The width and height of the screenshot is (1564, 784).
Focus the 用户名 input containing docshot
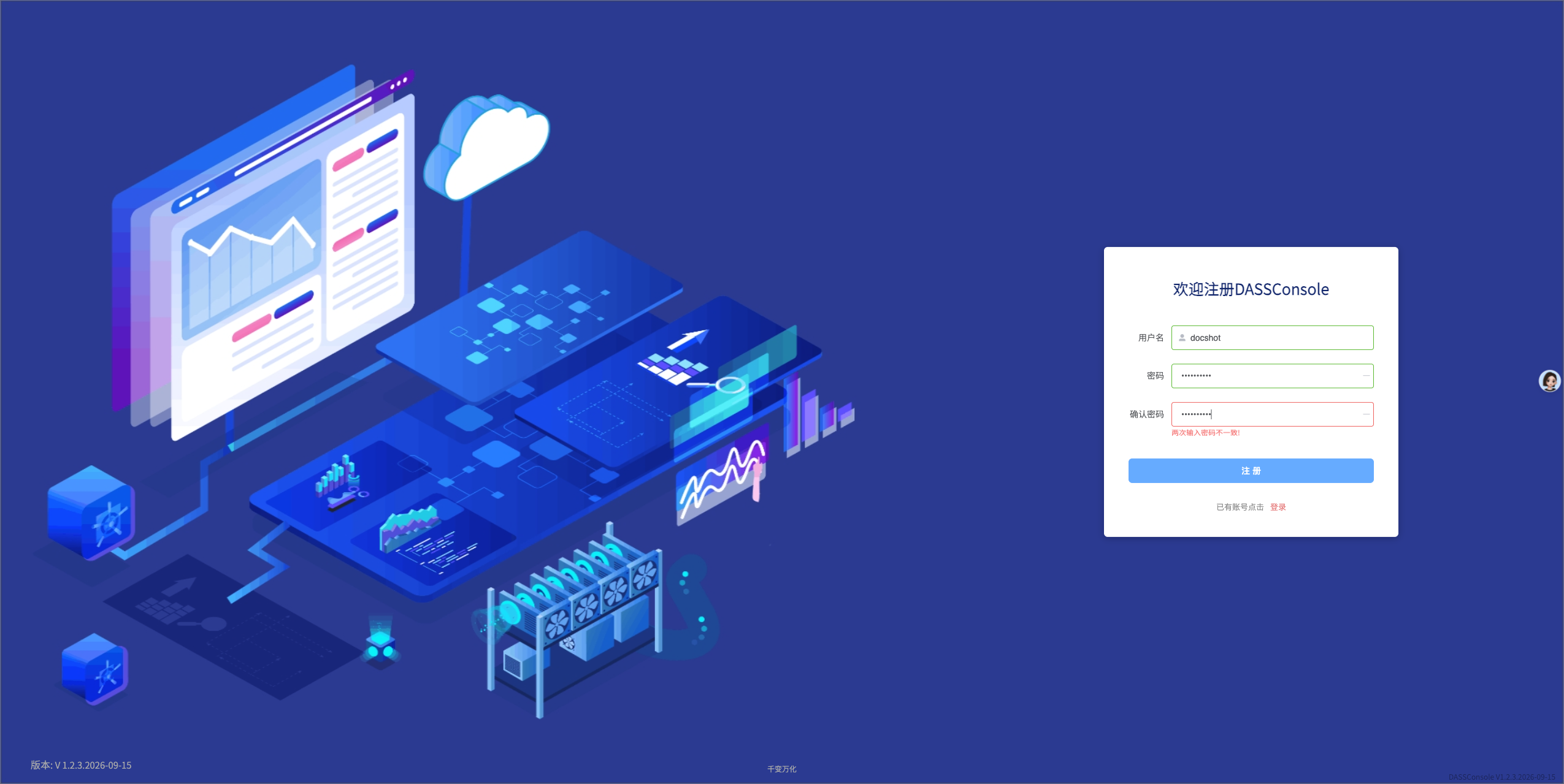coord(1272,338)
